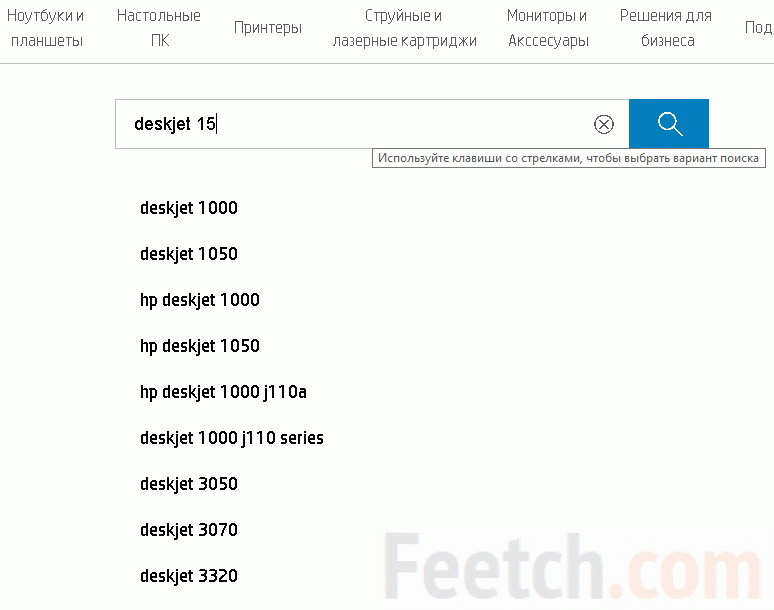The image size is (774, 610).
Task: Click the blue magnifier search button
Action: click(x=669, y=124)
